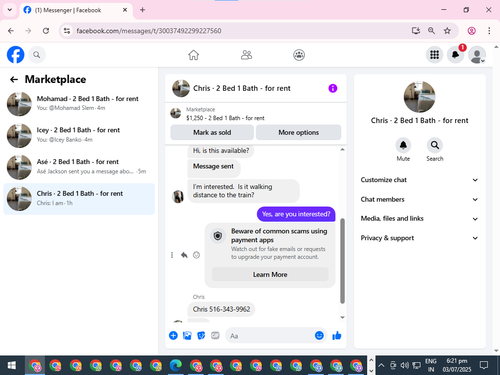Open the site information icon in the address bar
The image size is (500, 375).
67,31
